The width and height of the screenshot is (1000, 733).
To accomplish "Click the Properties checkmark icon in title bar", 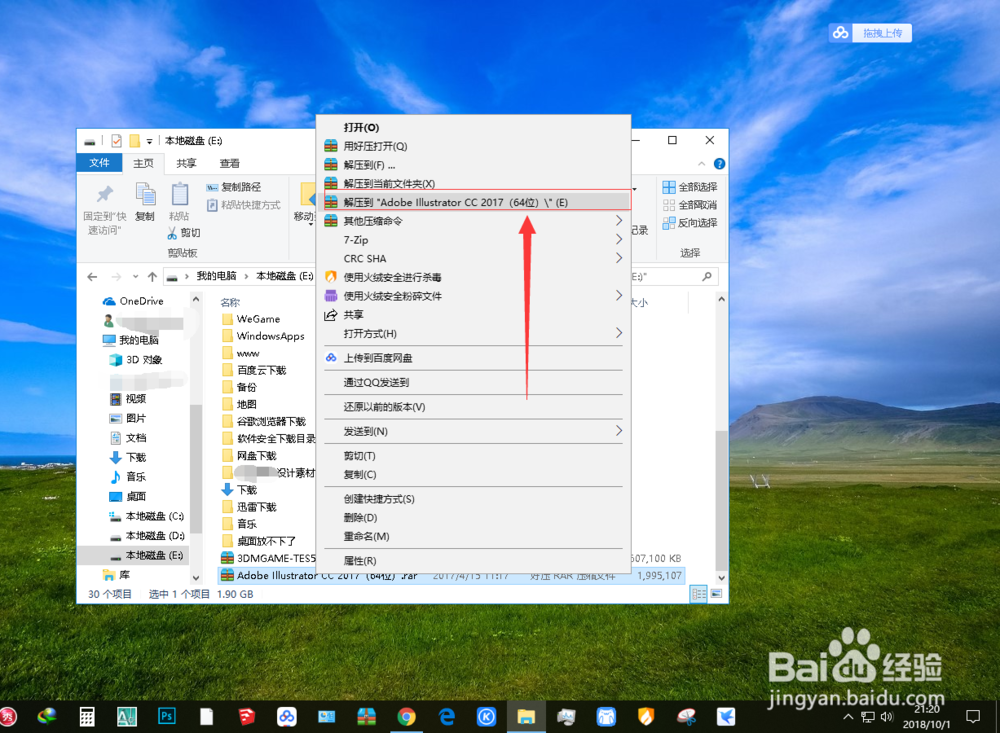I will (x=116, y=140).
